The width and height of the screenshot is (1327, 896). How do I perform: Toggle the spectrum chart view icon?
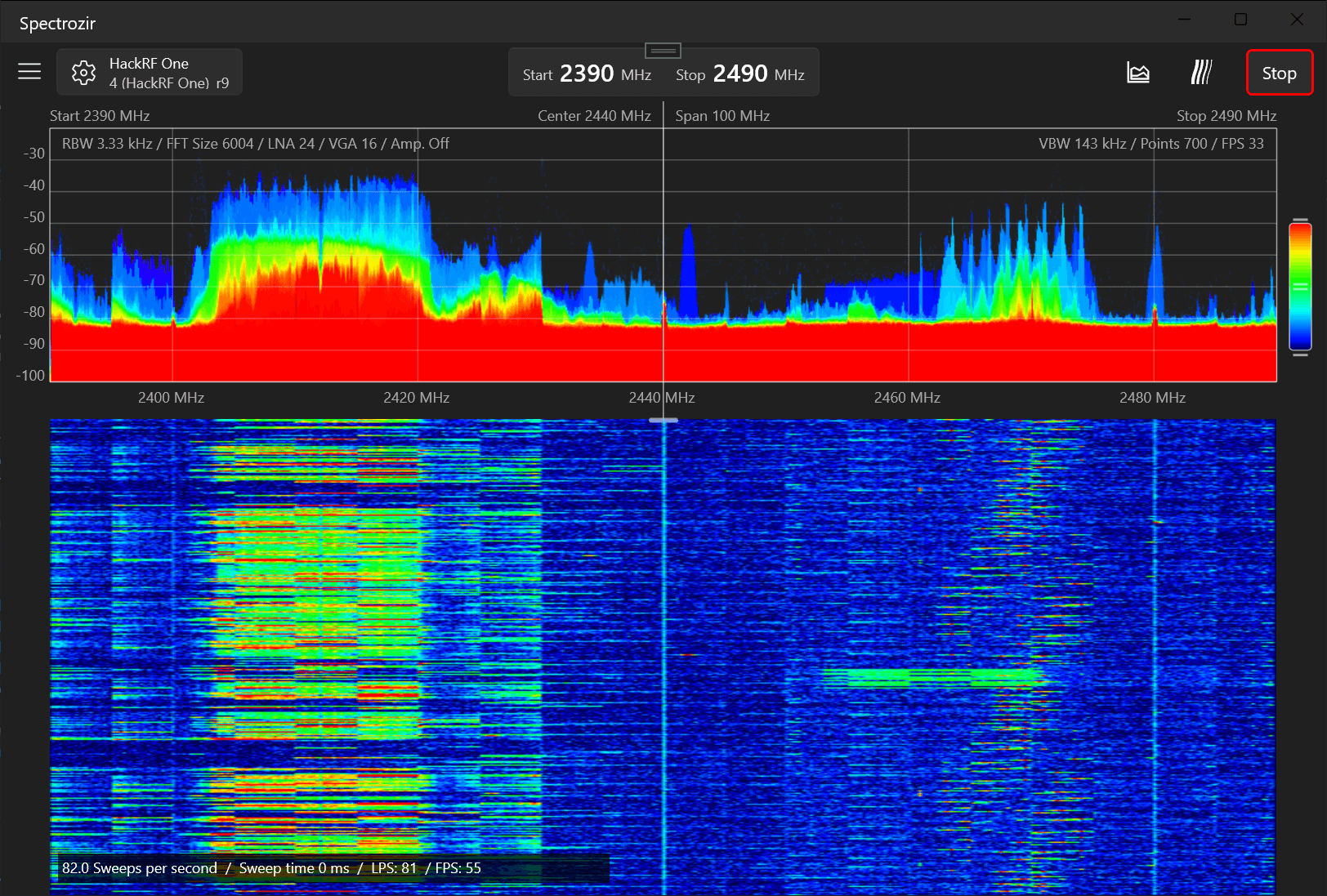[1137, 73]
